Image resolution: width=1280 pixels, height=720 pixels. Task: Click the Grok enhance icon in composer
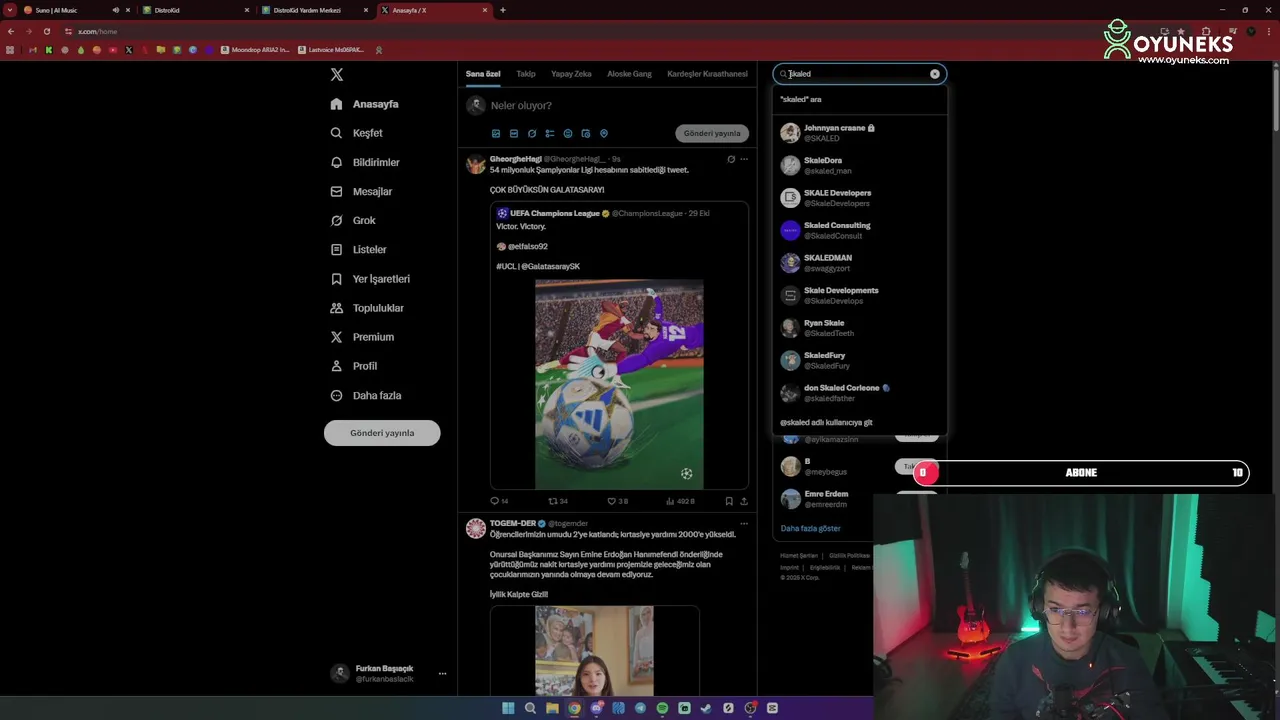(x=532, y=133)
